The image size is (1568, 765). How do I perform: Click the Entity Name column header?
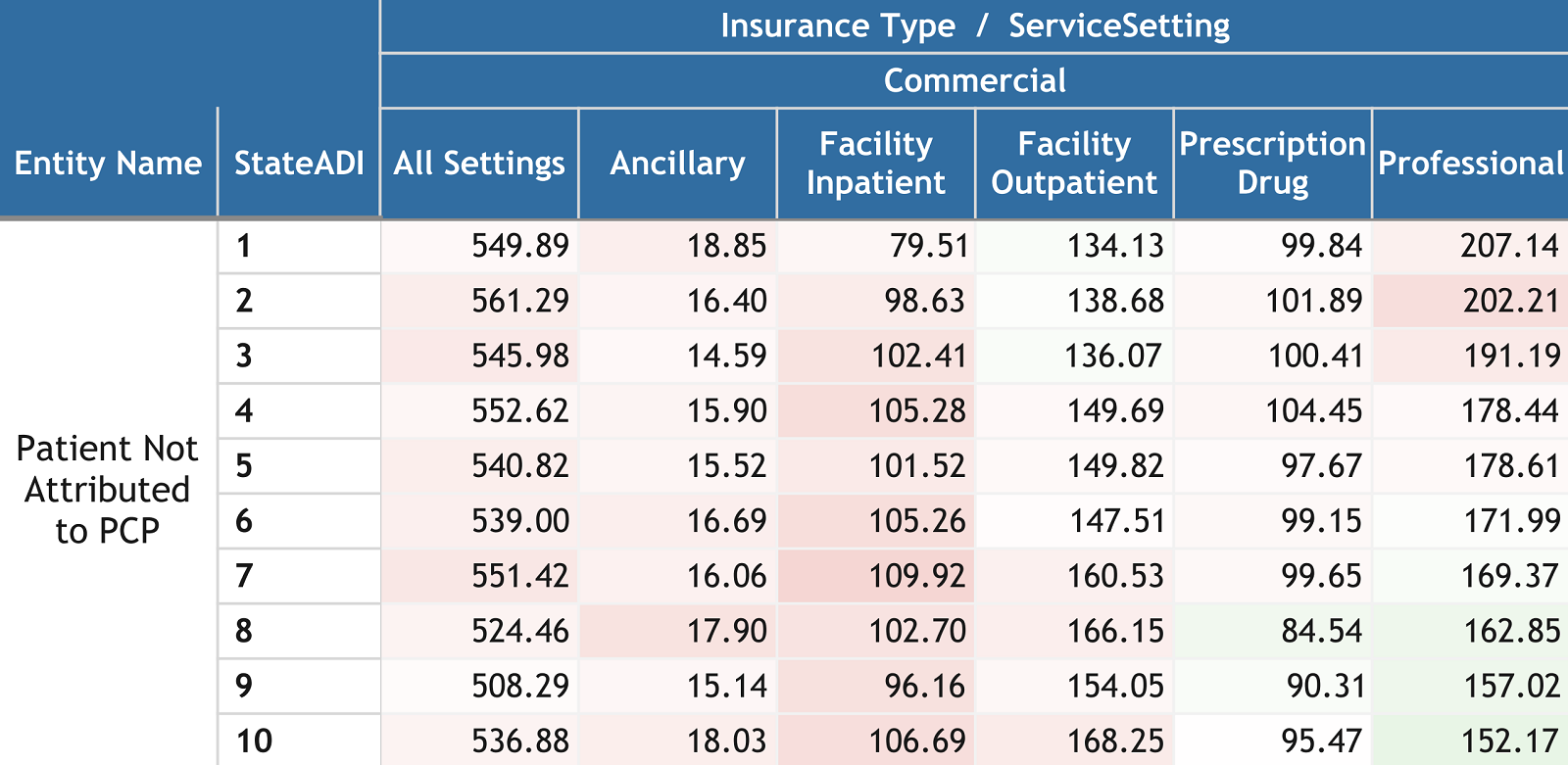[x=108, y=163]
